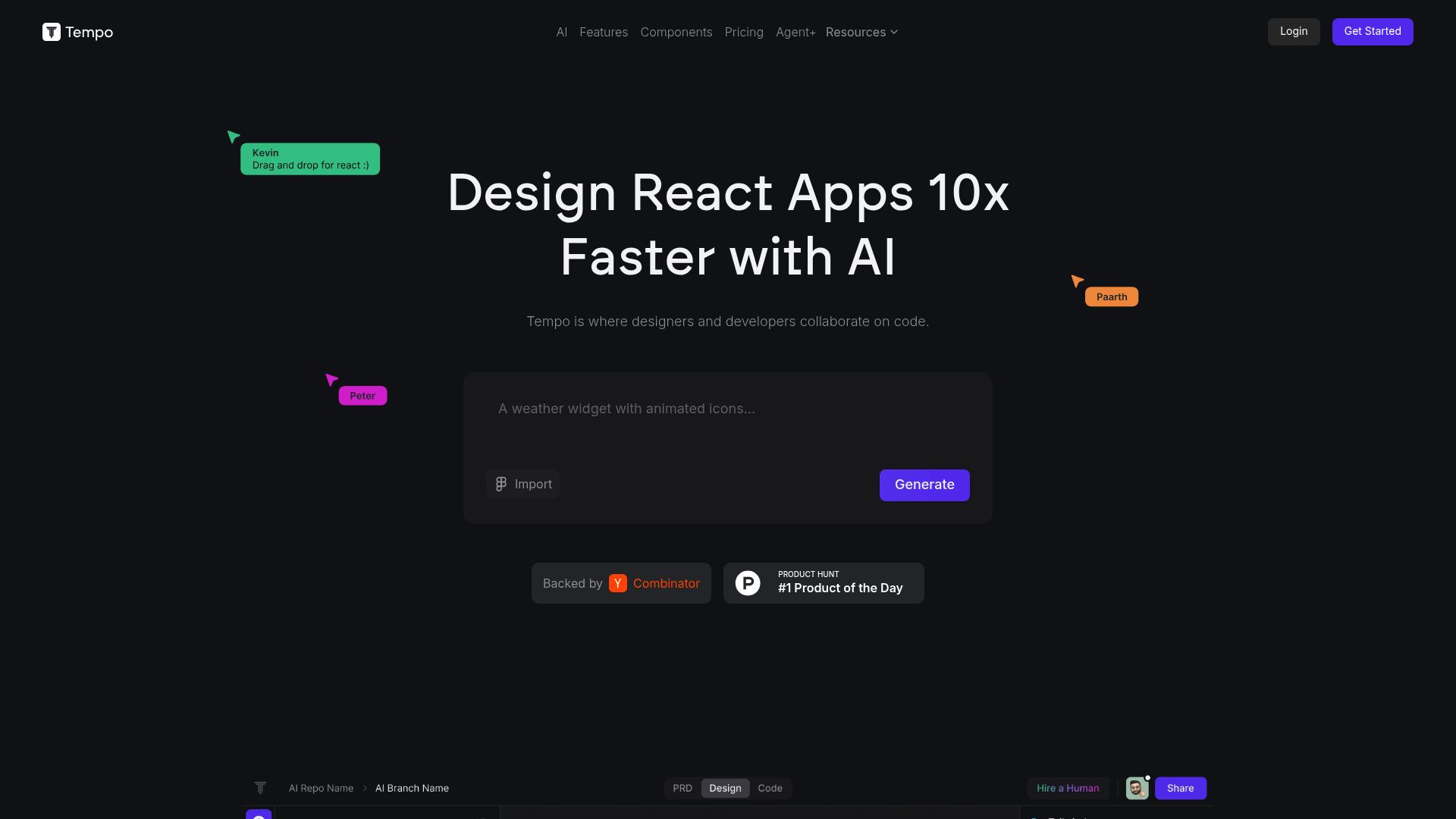Open the Hire a Human link

(x=1068, y=788)
